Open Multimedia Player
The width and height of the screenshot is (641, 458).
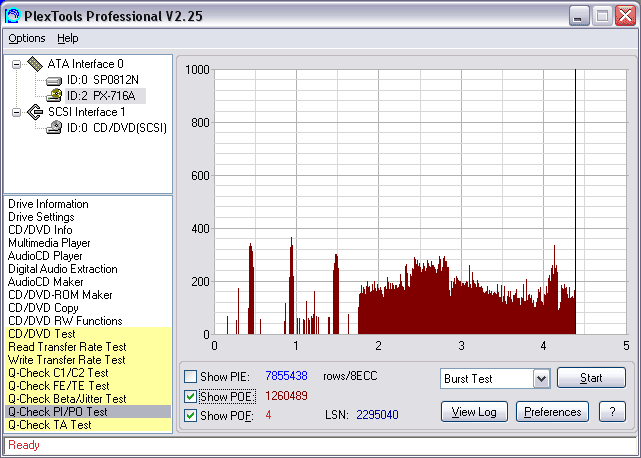click(x=49, y=243)
